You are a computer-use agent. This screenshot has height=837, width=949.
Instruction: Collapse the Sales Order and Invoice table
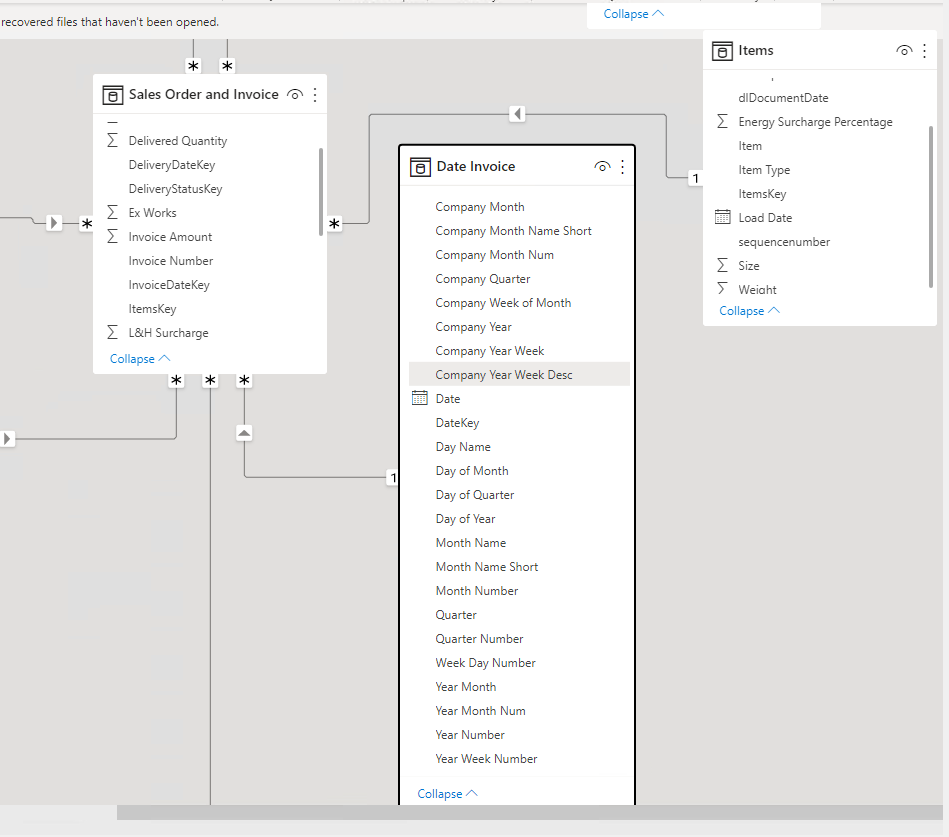[x=140, y=359]
